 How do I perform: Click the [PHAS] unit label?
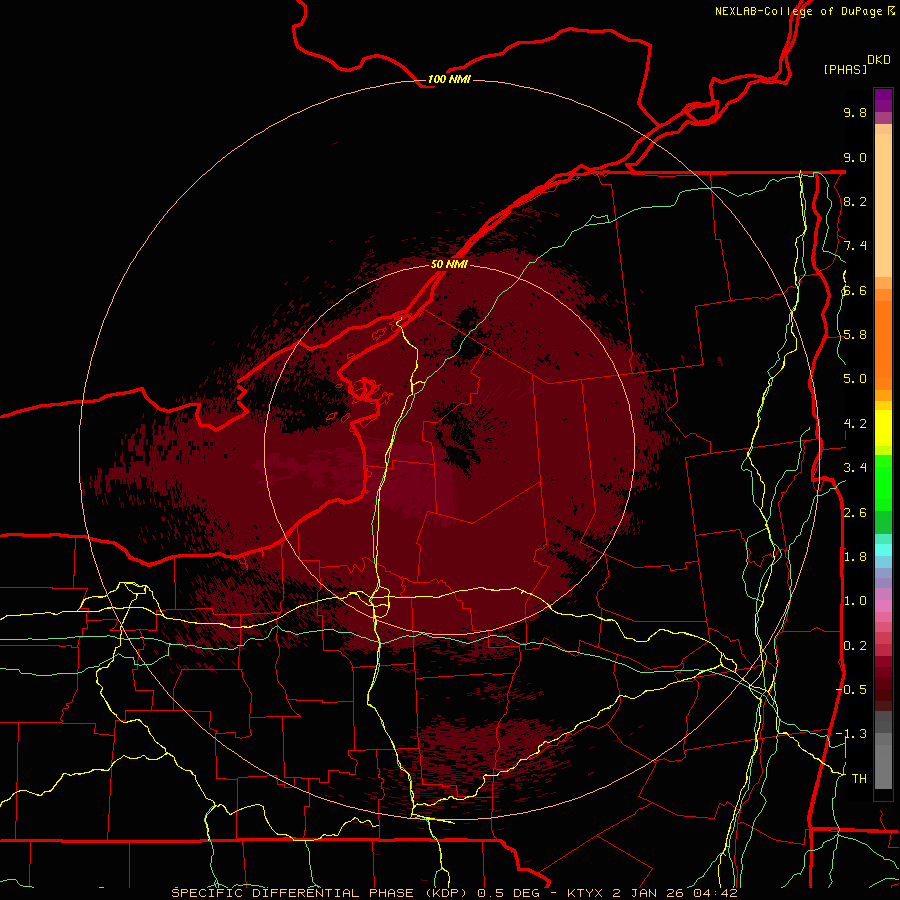point(845,69)
